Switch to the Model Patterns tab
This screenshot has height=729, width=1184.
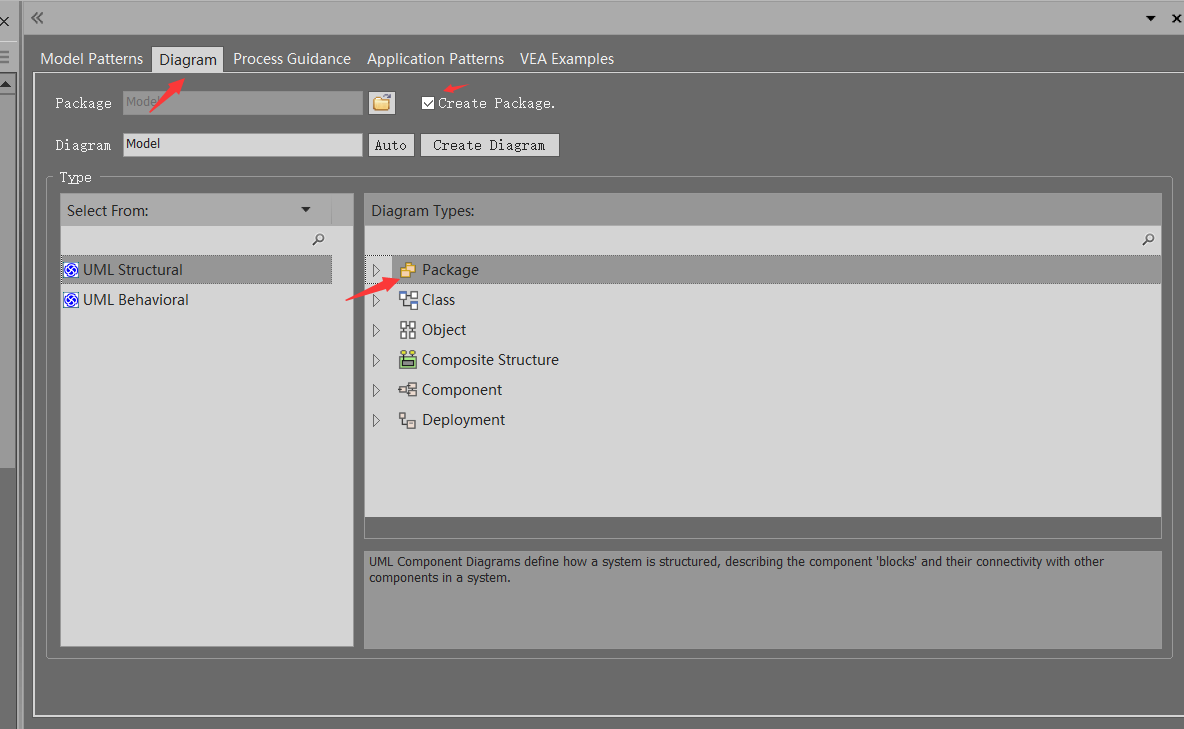(91, 58)
